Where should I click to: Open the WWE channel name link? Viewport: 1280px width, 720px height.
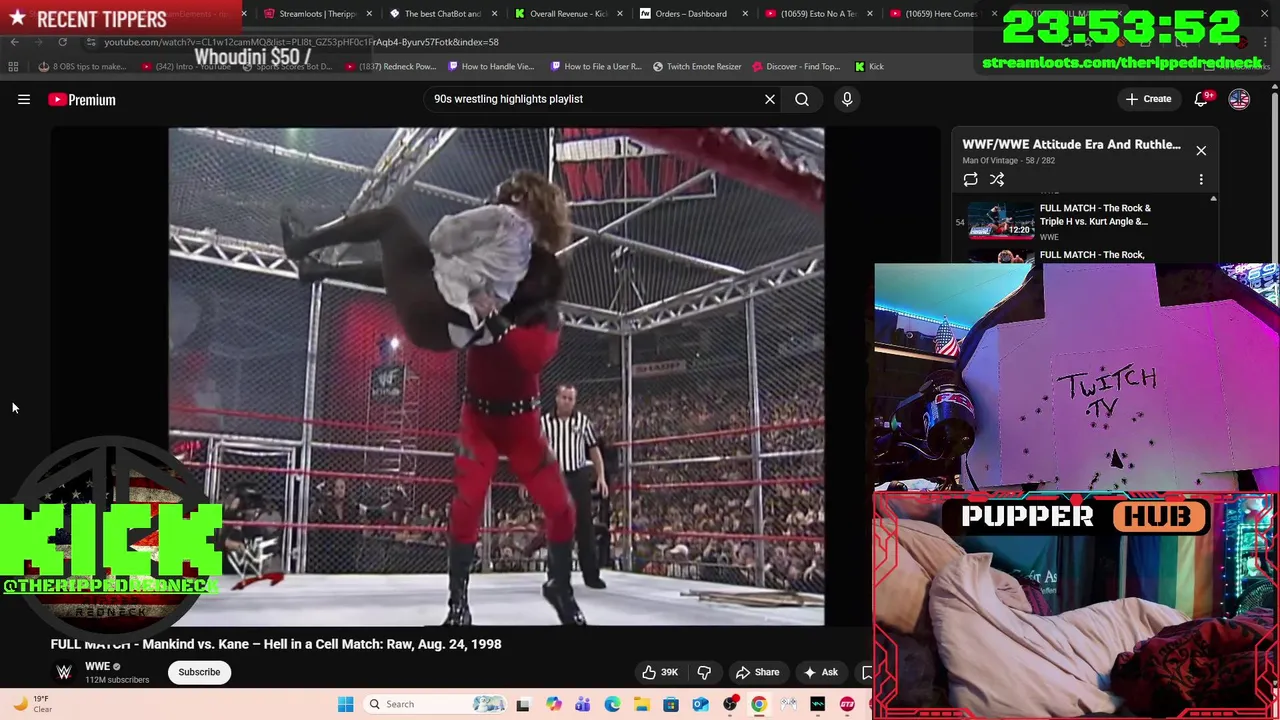click(97, 666)
